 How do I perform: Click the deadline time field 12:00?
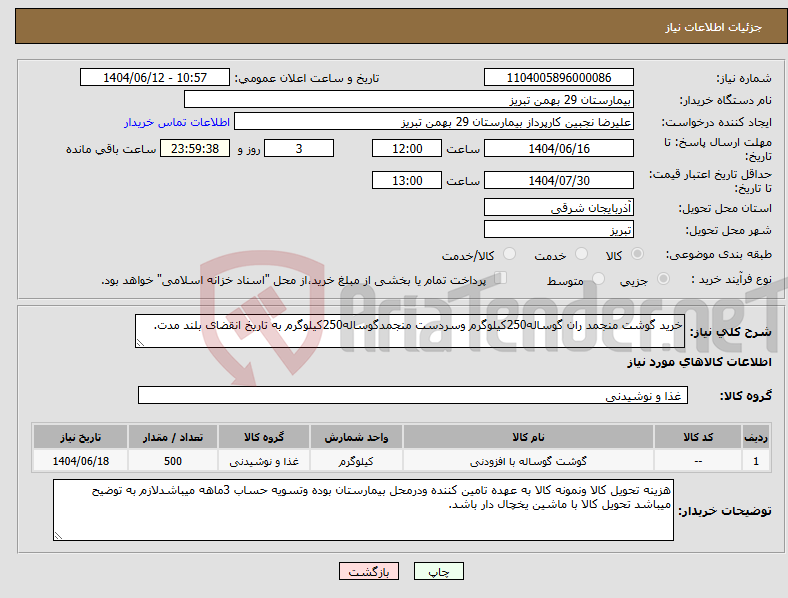[x=407, y=148]
